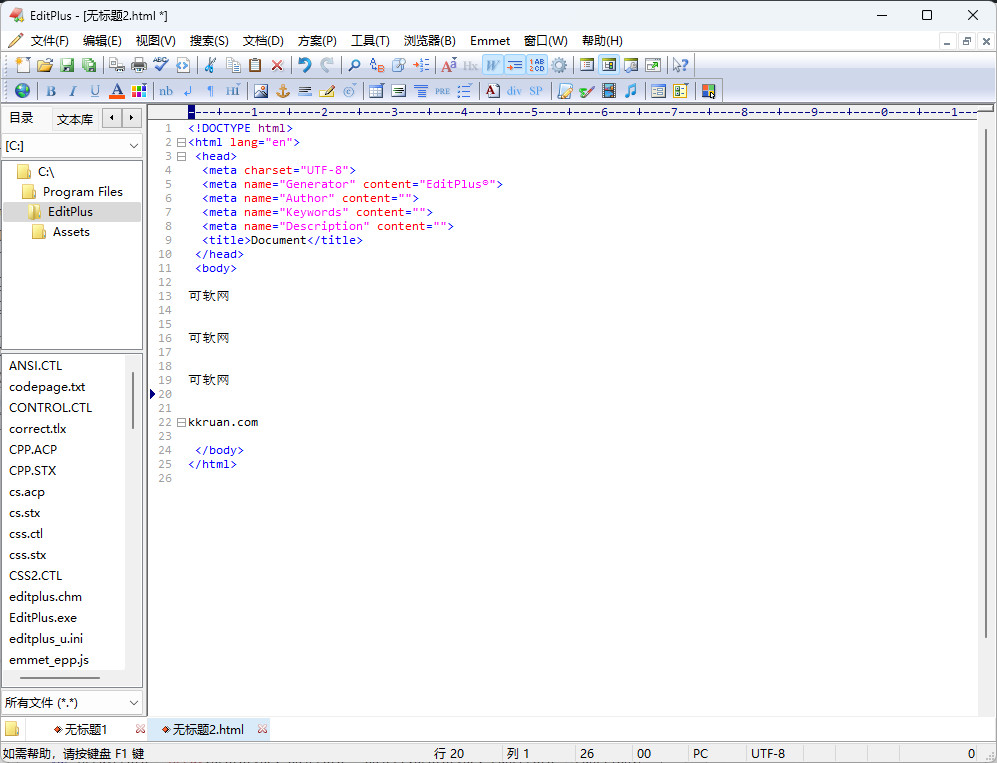Toggle word wrap W button
This screenshot has height=763, width=997.
[493, 65]
